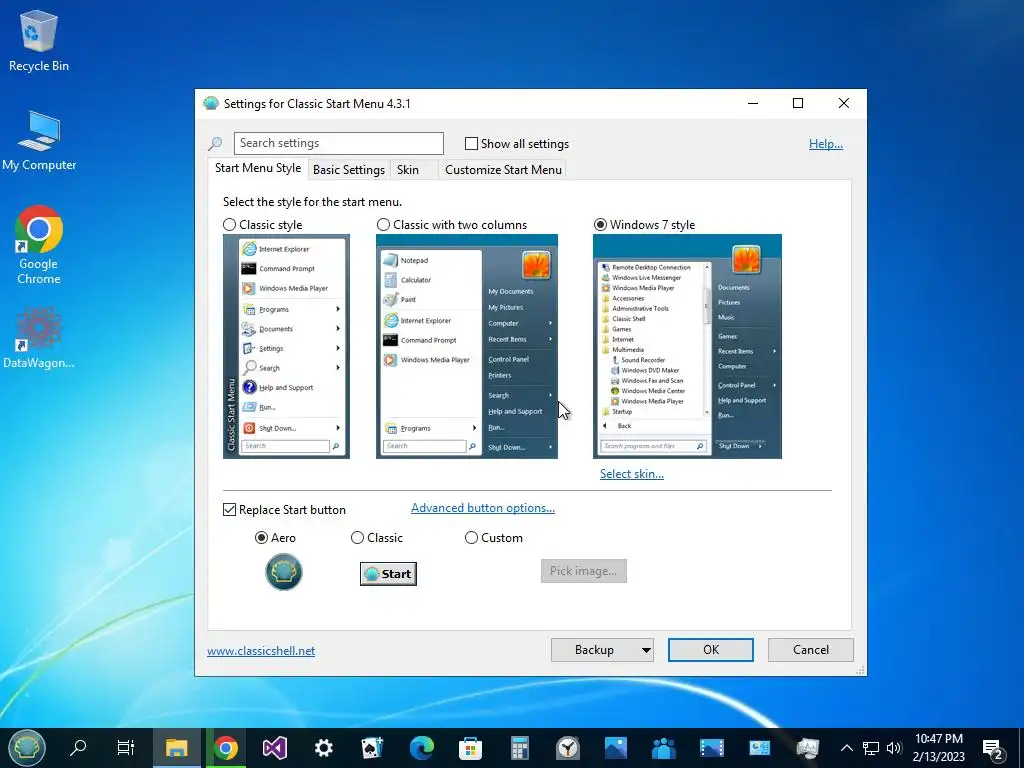Click the Select skin... link
Screen dimensions: 1024x768
(632, 474)
